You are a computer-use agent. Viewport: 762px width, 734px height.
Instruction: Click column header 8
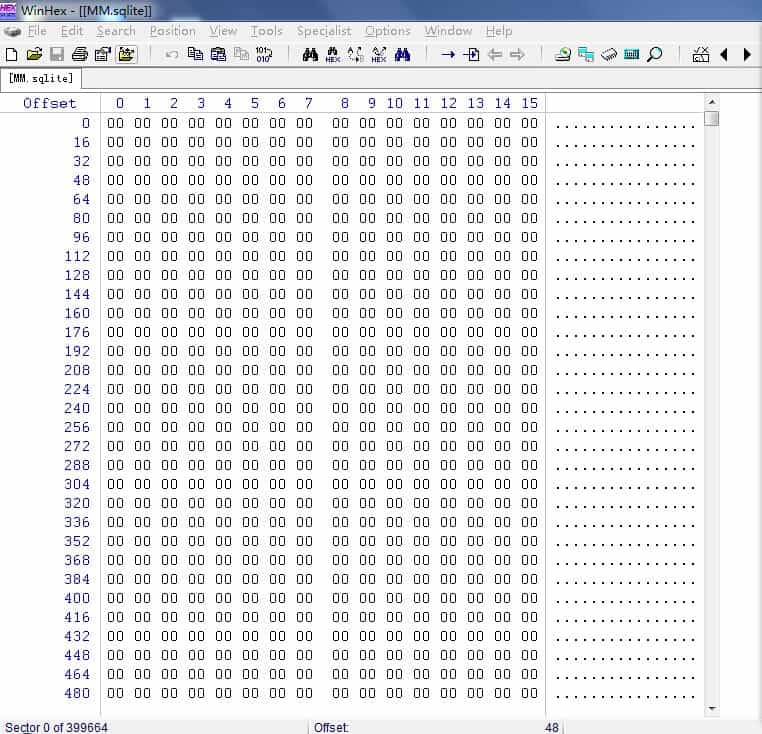tap(344, 104)
